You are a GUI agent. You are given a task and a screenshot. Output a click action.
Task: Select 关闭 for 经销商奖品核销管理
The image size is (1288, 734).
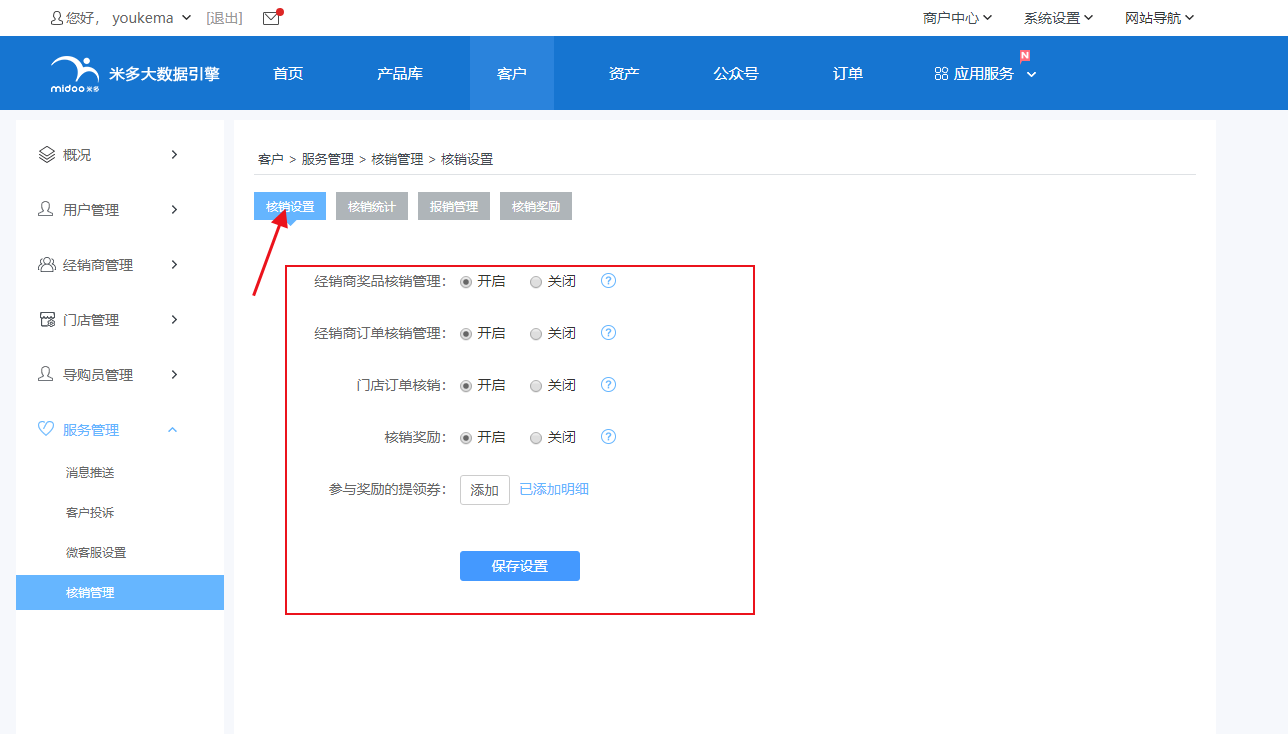coord(536,282)
